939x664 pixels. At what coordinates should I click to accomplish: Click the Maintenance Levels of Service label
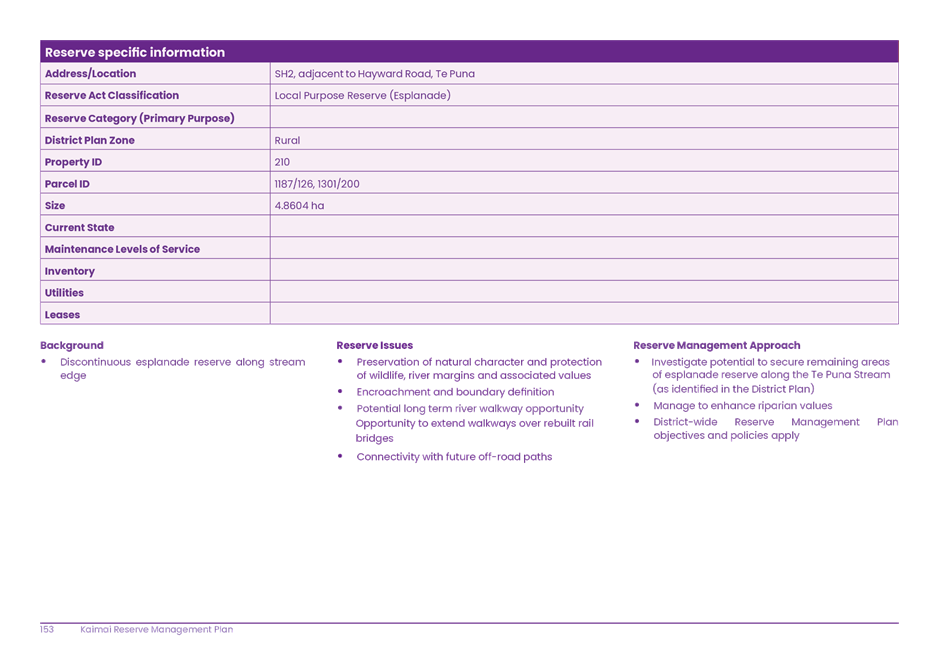pyautogui.click(x=121, y=249)
